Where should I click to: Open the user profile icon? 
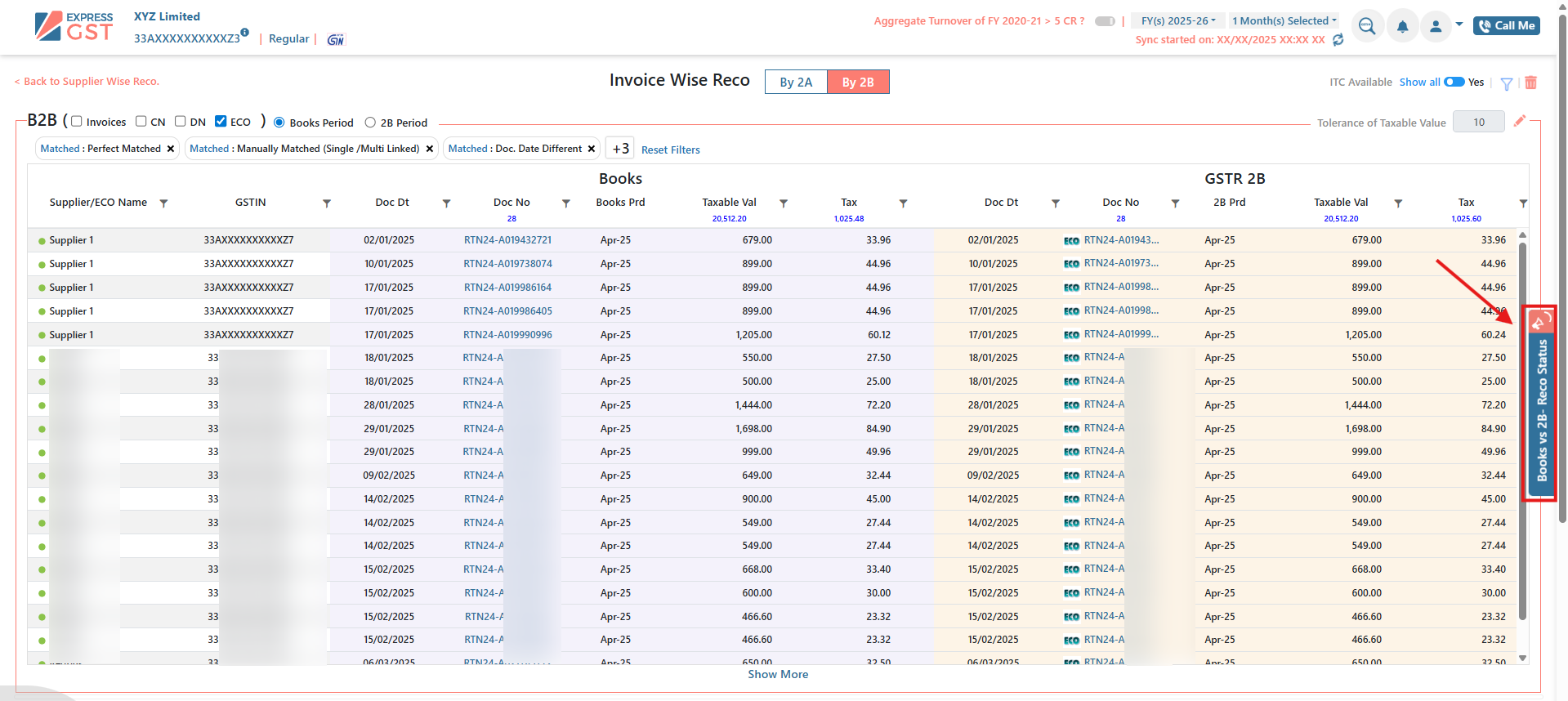[1436, 26]
